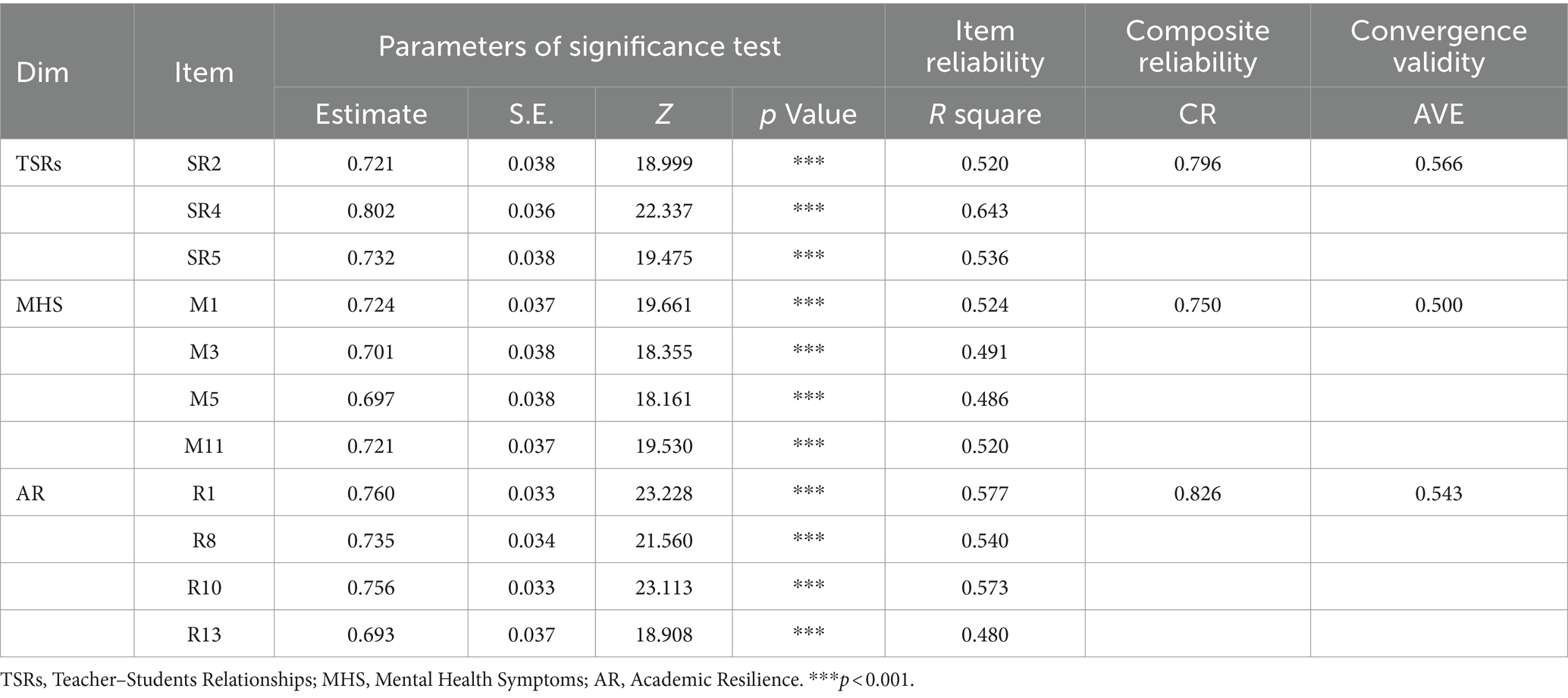Click the R square subheader
Viewport: 1568px width, 698px height.
pos(985,114)
